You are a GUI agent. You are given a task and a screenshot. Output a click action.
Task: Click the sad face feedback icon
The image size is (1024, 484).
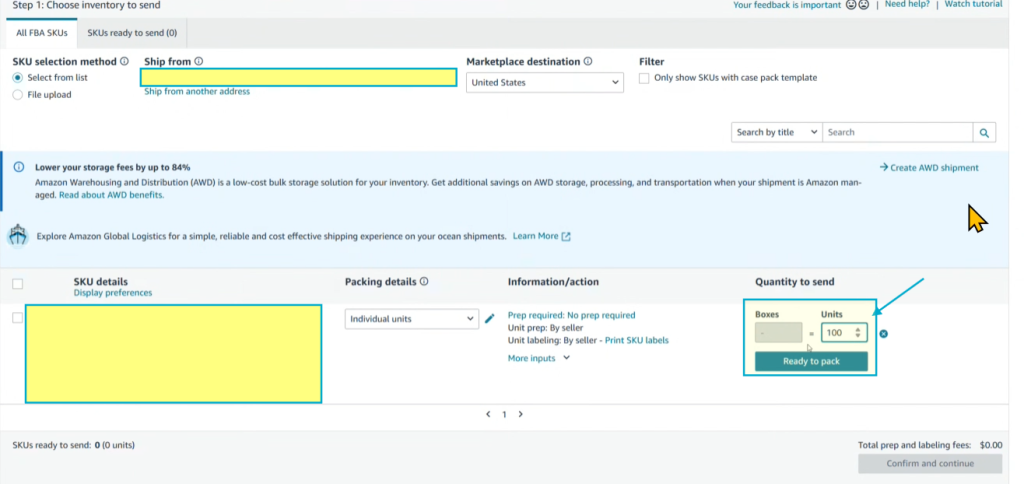pyautogui.click(x=863, y=5)
